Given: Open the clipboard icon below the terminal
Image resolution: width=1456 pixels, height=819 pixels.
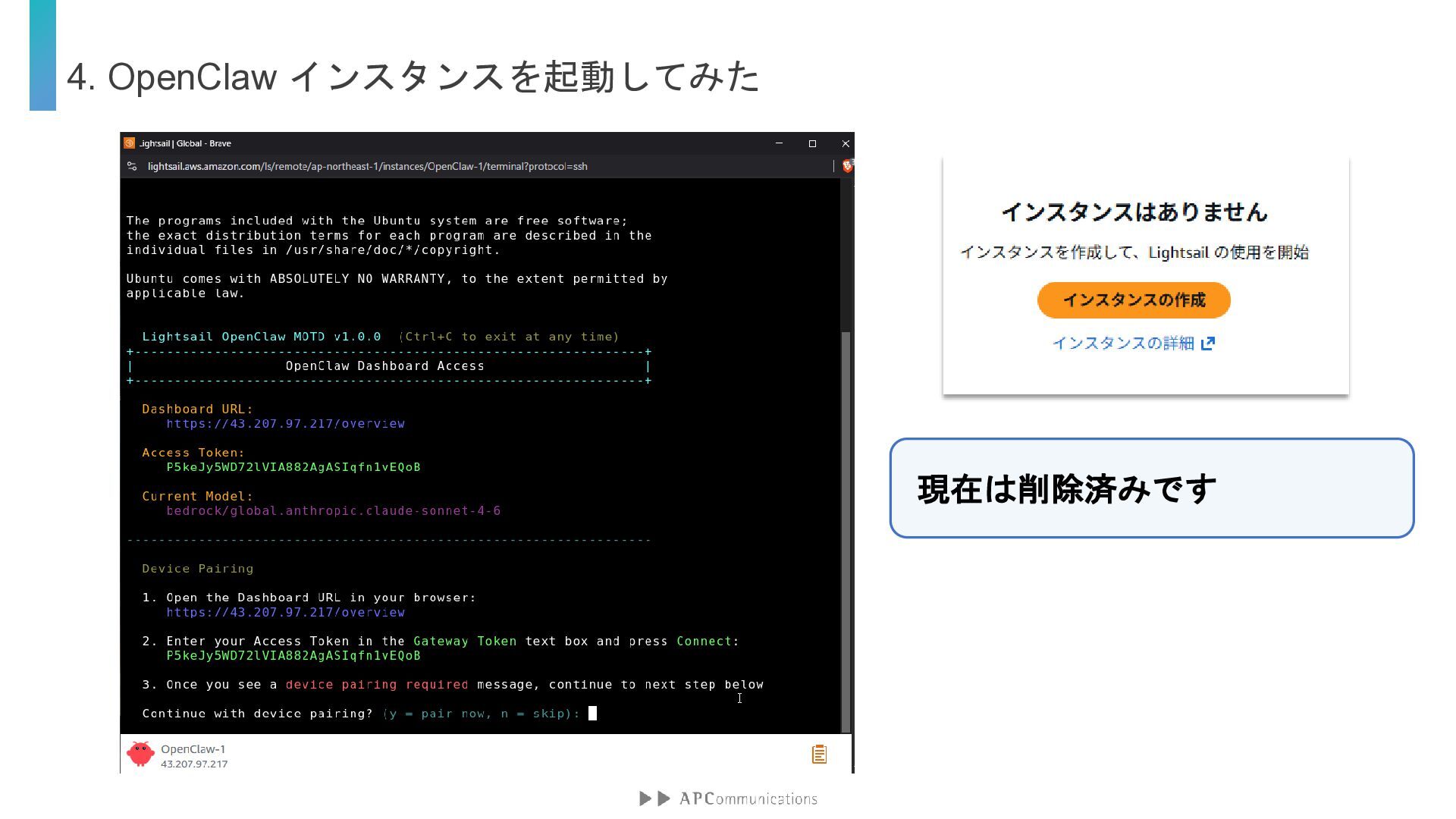Looking at the screenshot, I should pos(819,754).
